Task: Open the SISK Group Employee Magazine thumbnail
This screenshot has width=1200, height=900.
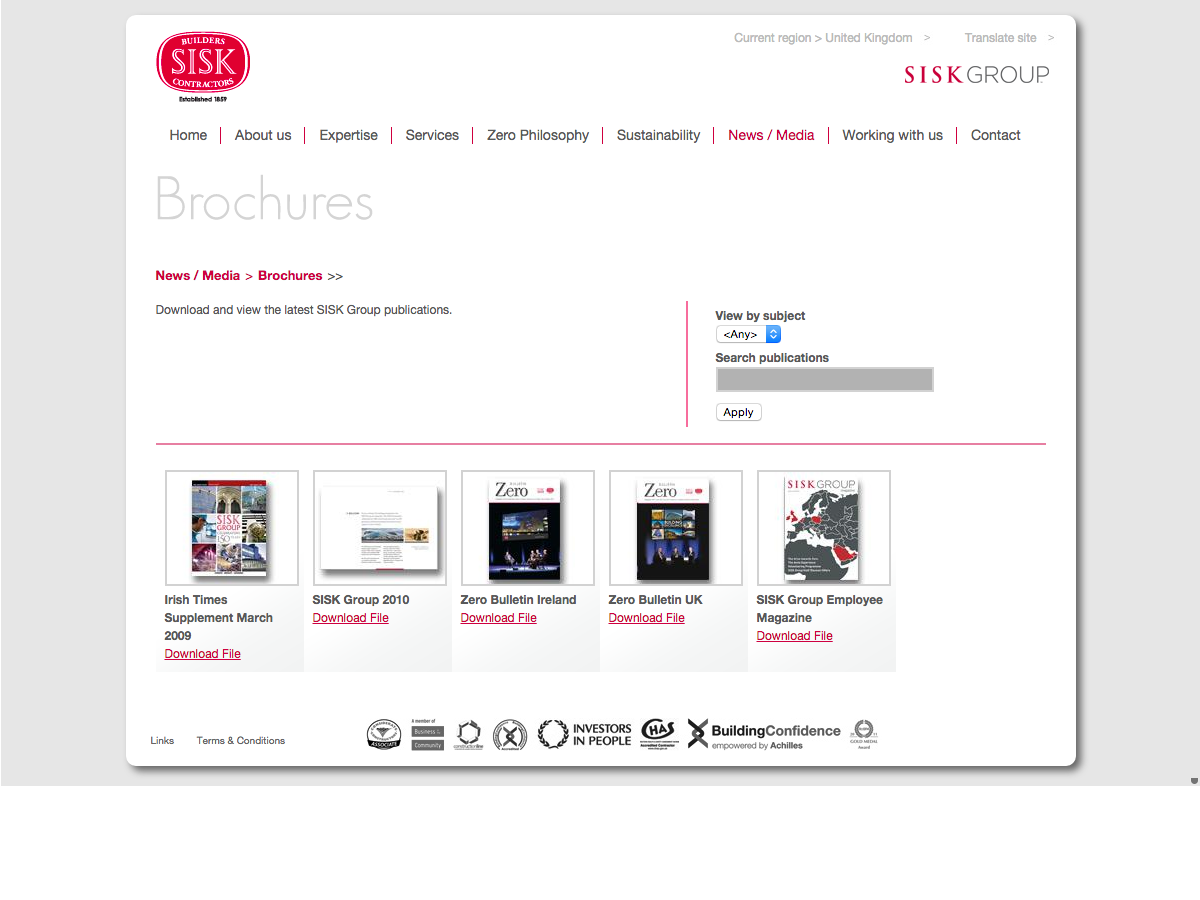Action: 824,528
